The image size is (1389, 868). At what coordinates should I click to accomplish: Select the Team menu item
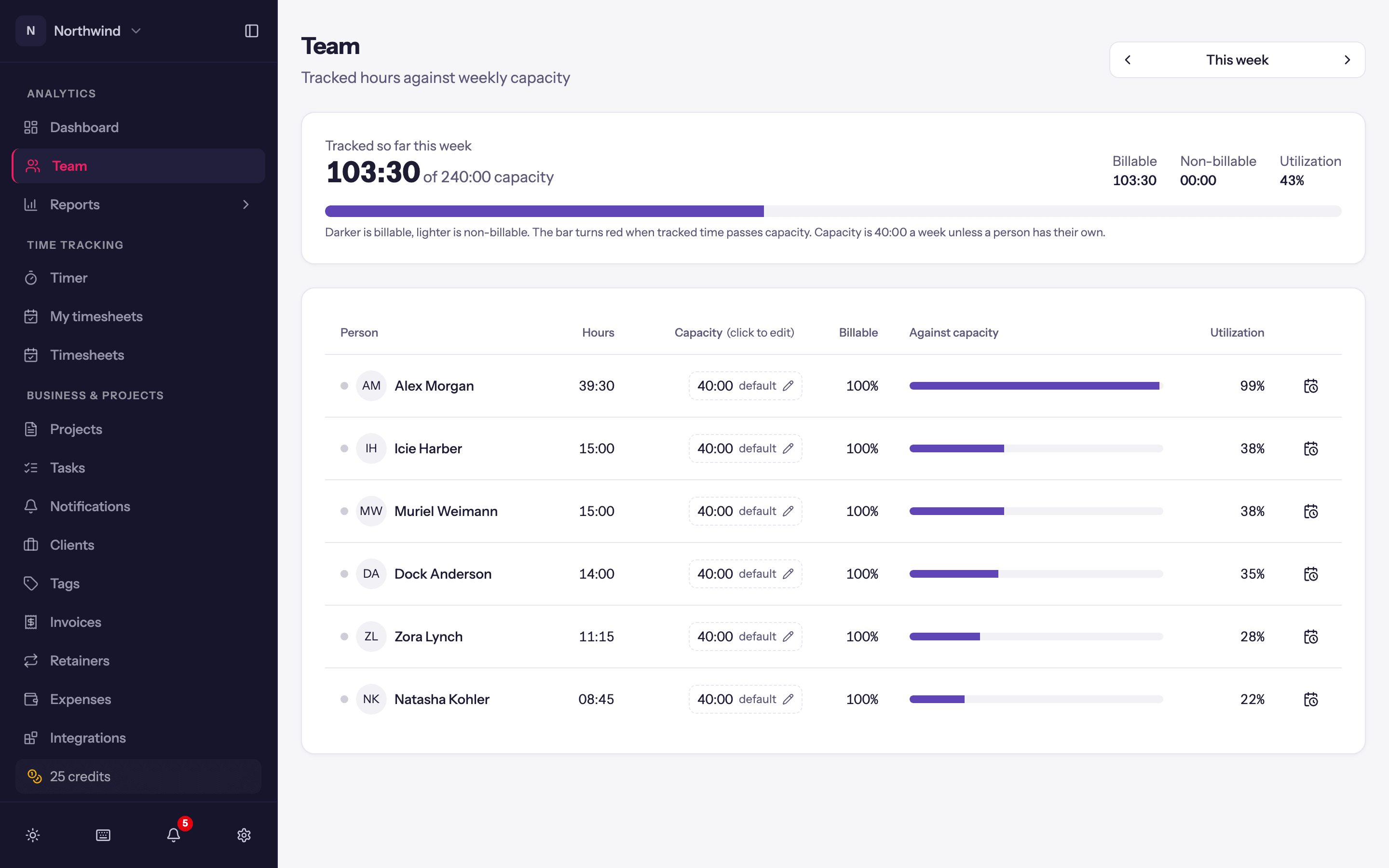138,166
